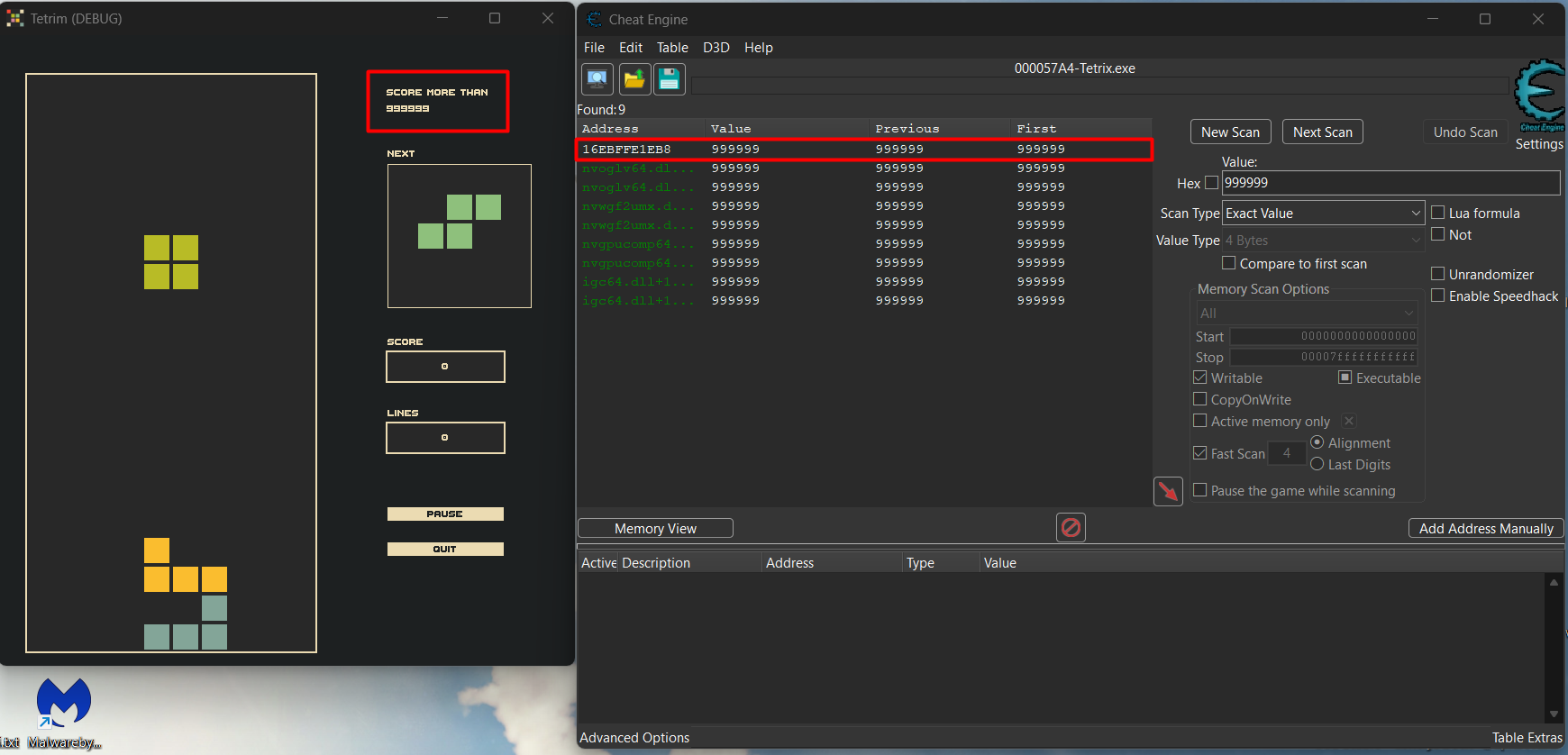The height and width of the screenshot is (755, 1568).
Task: Enable the Lua formula checkbox
Action: click(x=1438, y=213)
